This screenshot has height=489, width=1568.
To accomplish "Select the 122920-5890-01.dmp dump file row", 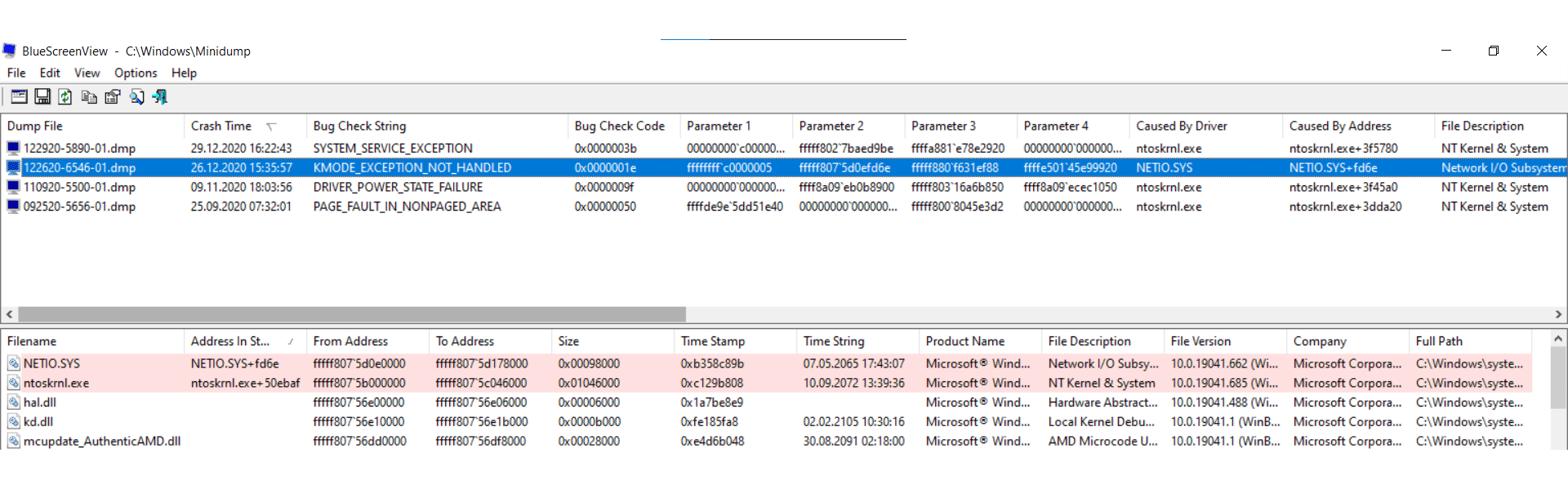I will [x=784, y=149].
